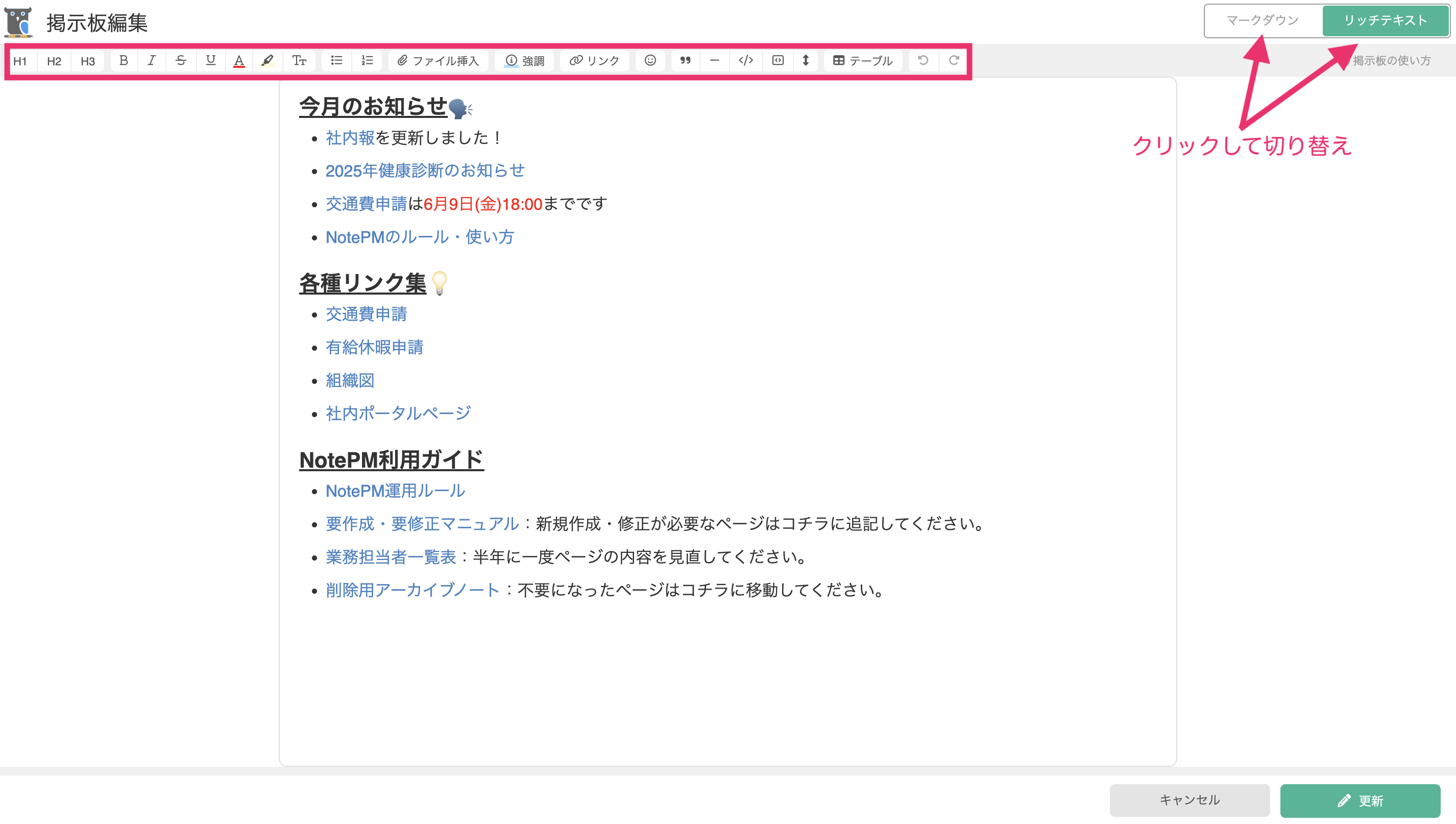Toggle italic formatting
Screen dimensions: 1456x824
pos(152,61)
